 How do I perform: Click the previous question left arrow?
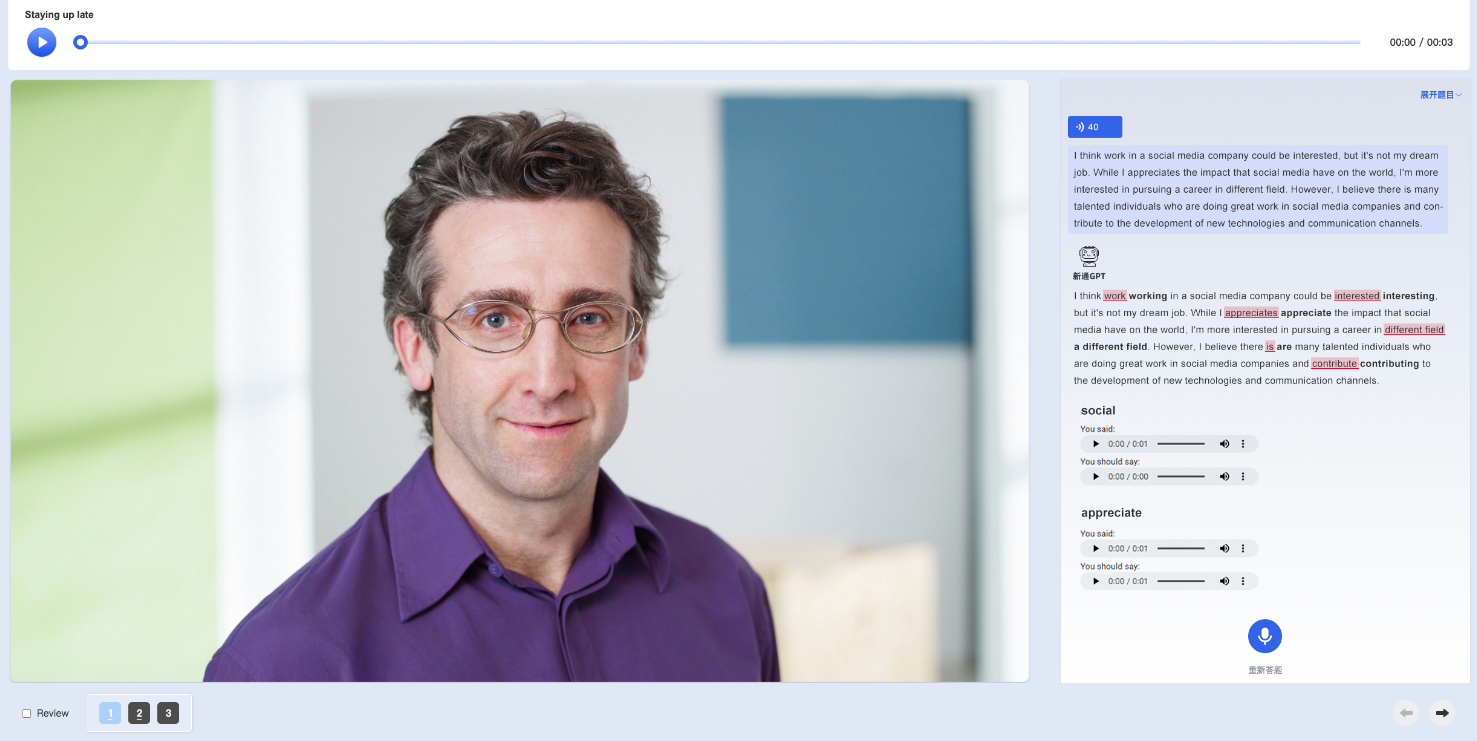[1406, 713]
